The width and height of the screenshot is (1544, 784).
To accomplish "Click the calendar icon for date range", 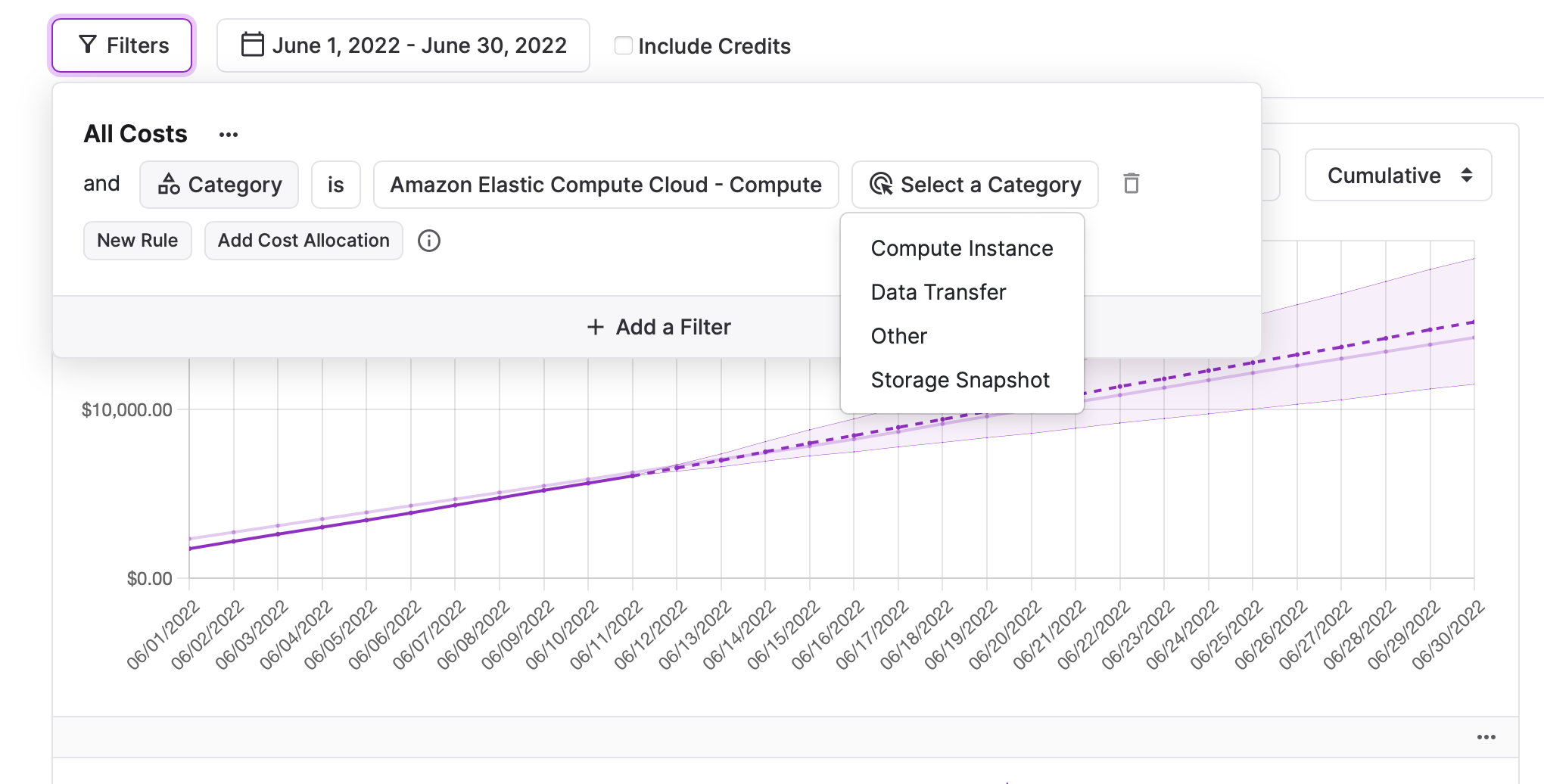I will (x=252, y=45).
